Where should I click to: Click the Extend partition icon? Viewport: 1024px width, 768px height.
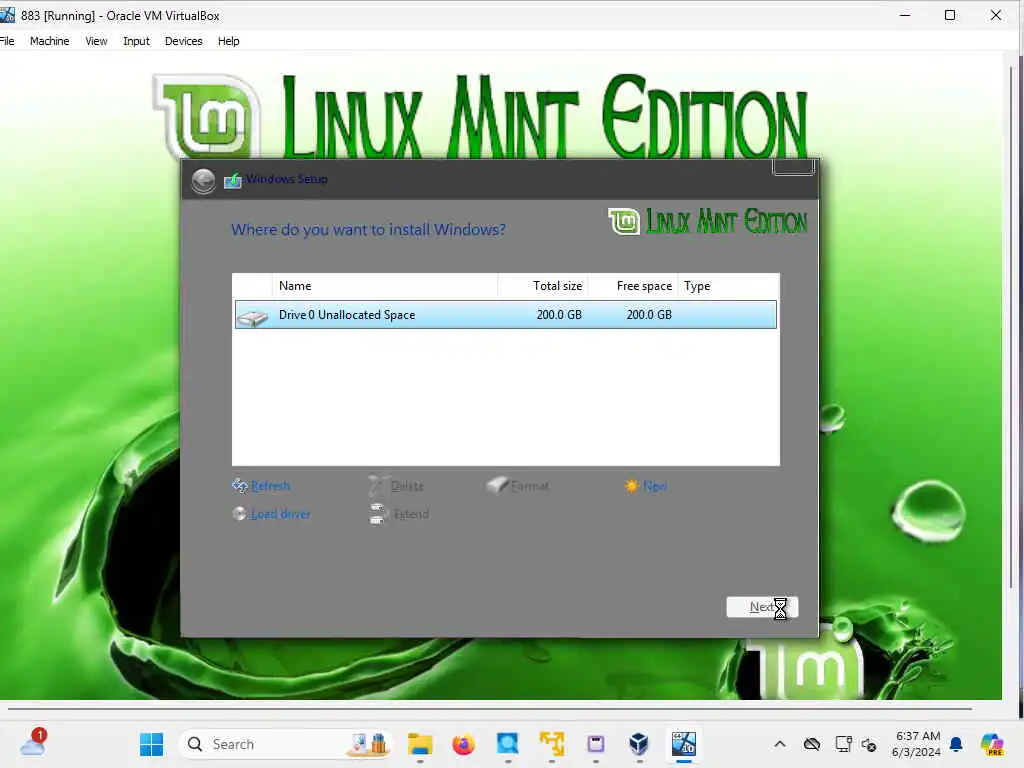click(x=377, y=514)
